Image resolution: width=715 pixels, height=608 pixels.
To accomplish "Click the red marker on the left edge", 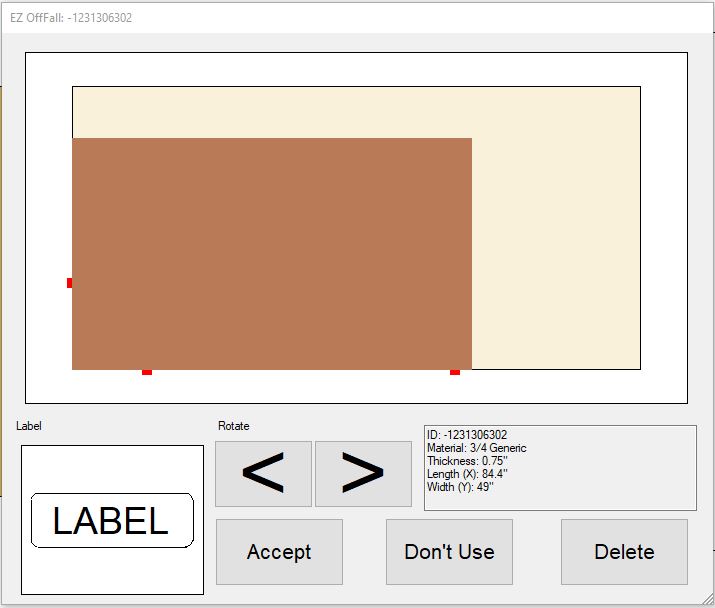I will (x=70, y=283).
